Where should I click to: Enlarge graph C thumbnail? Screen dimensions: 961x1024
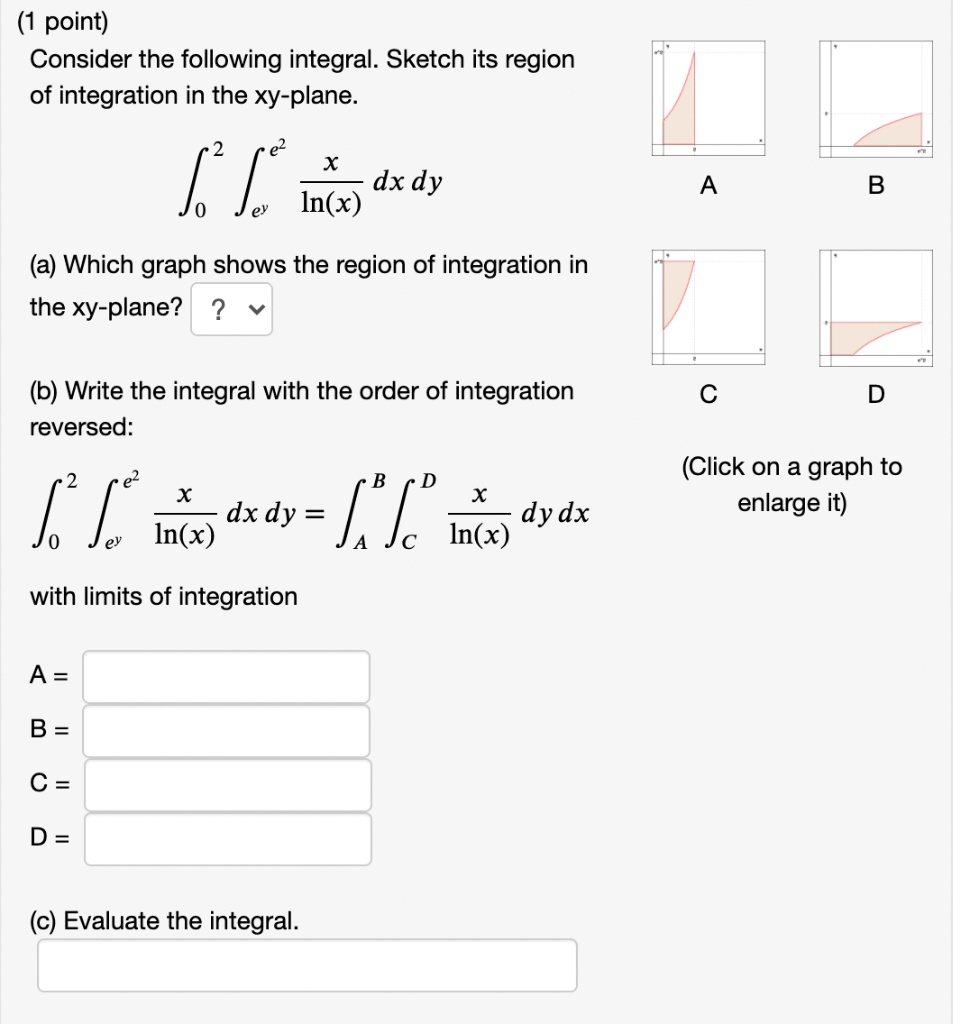click(707, 307)
